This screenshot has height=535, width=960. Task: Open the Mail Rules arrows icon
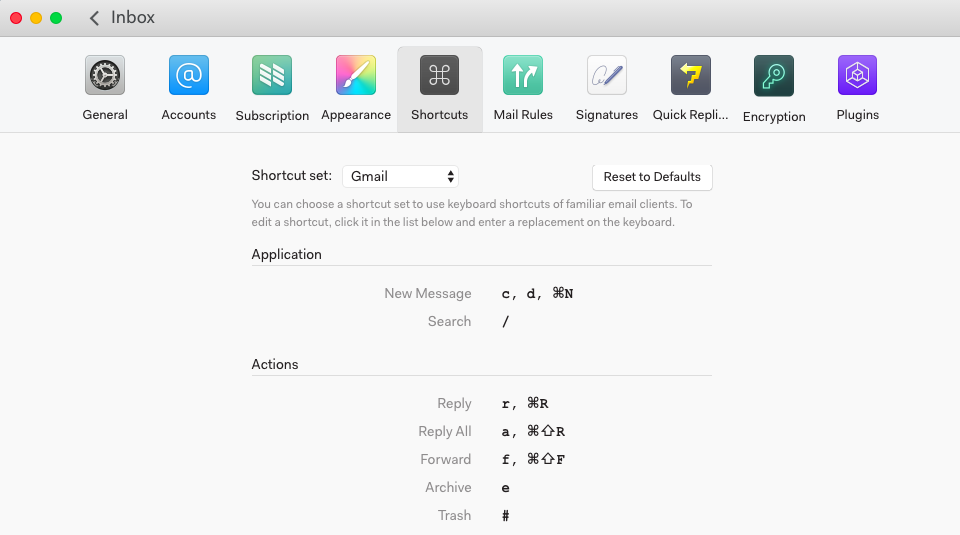[523, 76]
